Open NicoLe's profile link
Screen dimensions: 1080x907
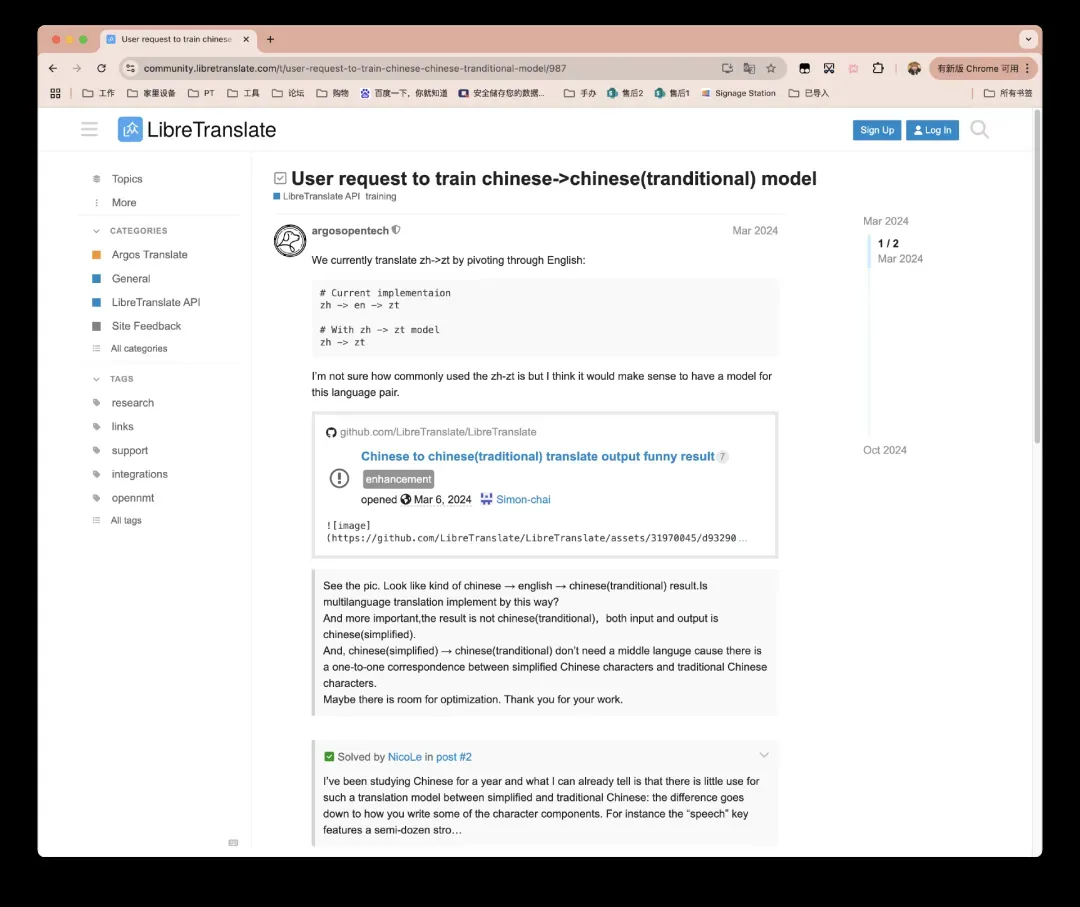coord(404,757)
